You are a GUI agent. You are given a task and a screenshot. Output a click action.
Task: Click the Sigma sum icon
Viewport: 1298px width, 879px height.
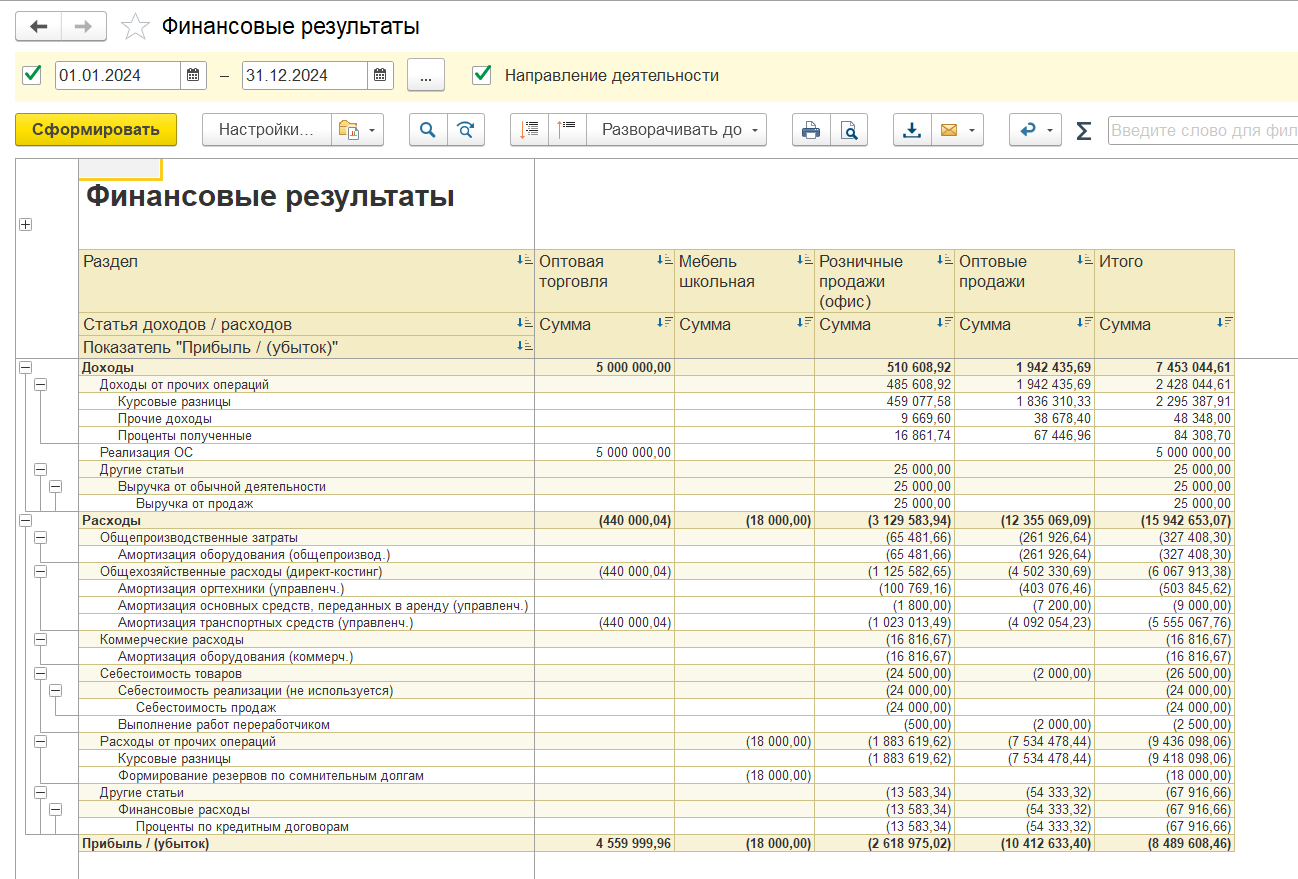coord(1083,131)
